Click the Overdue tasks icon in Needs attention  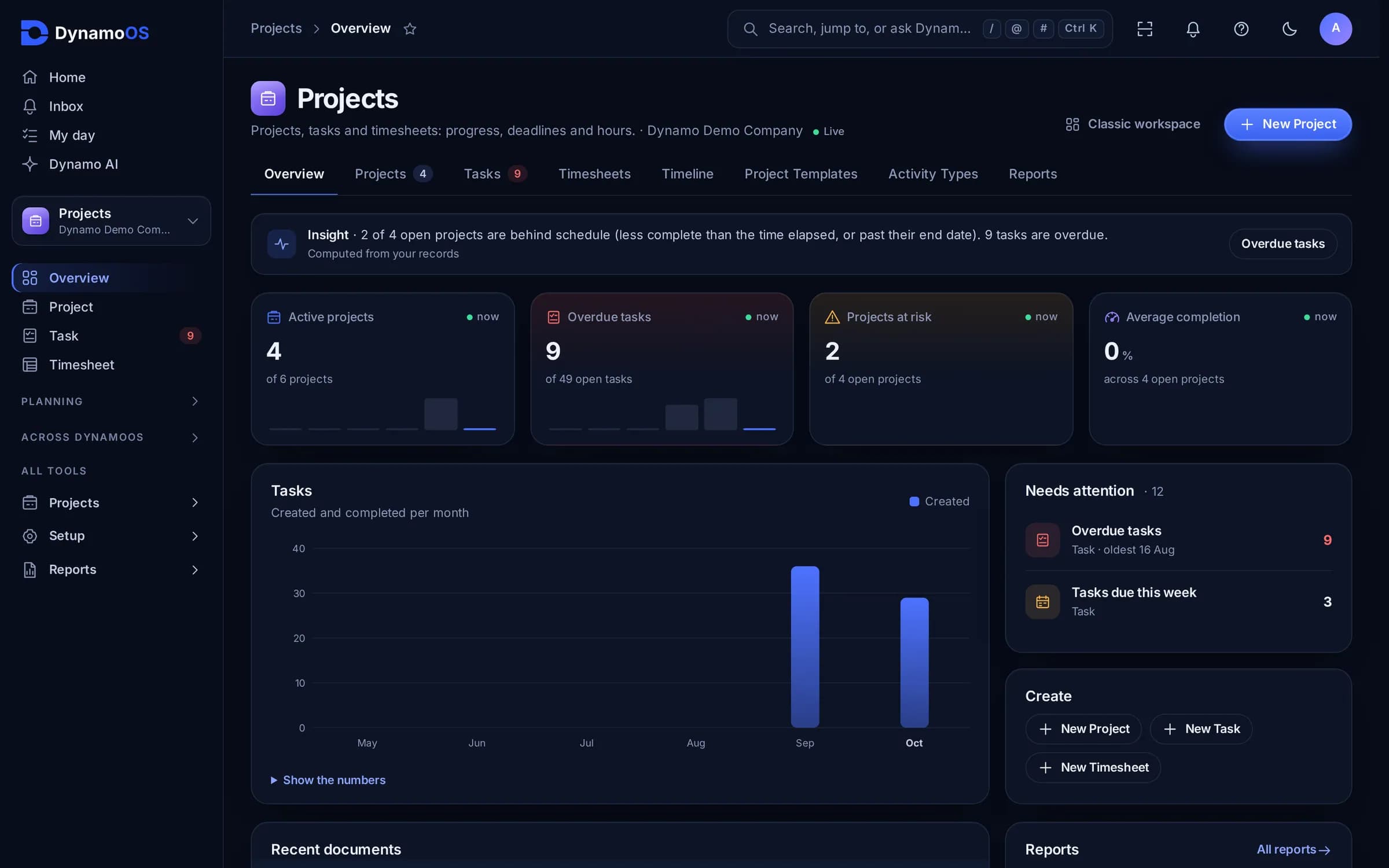[x=1042, y=540]
